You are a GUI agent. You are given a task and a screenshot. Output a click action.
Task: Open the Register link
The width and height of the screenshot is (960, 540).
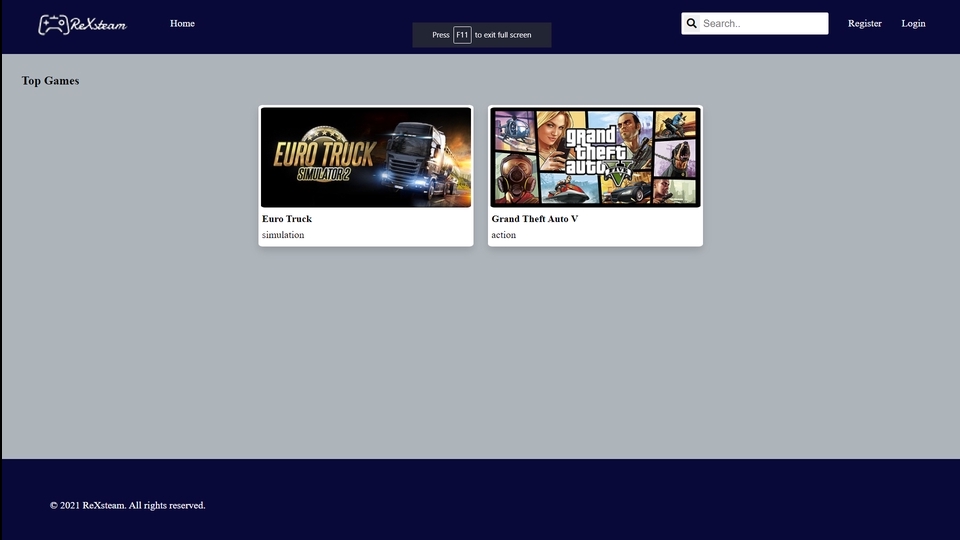pos(864,23)
